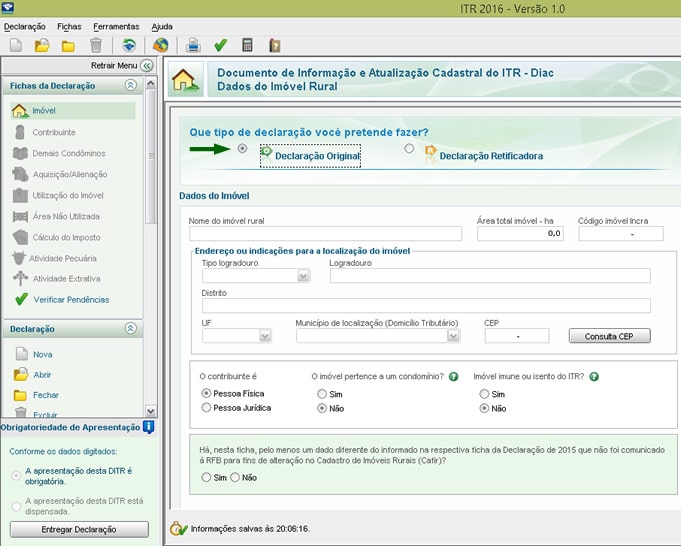Open the Ajuda menu

pyautogui.click(x=162, y=27)
